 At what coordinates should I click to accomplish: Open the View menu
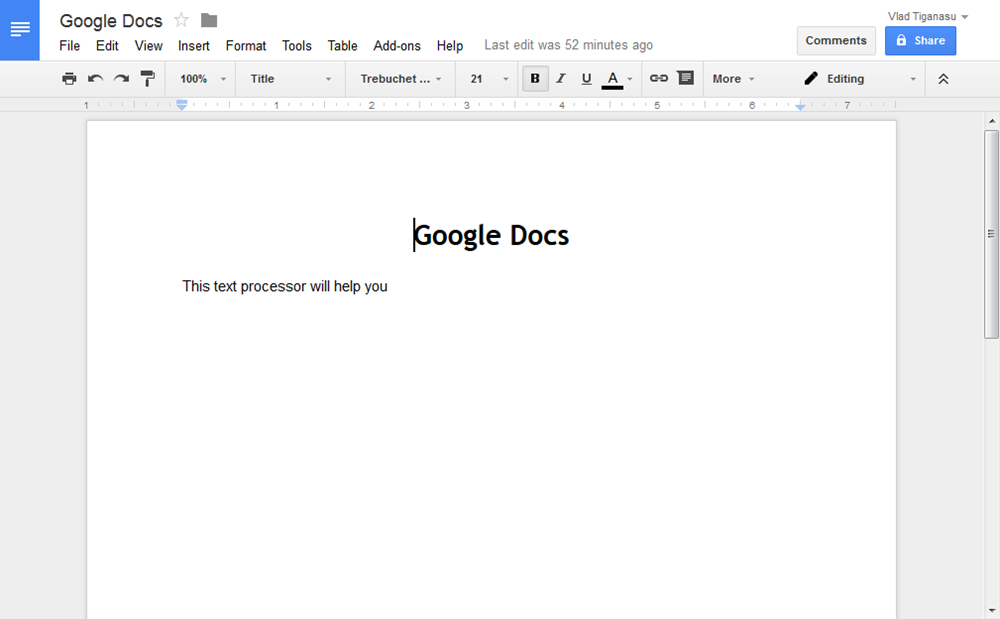click(148, 46)
